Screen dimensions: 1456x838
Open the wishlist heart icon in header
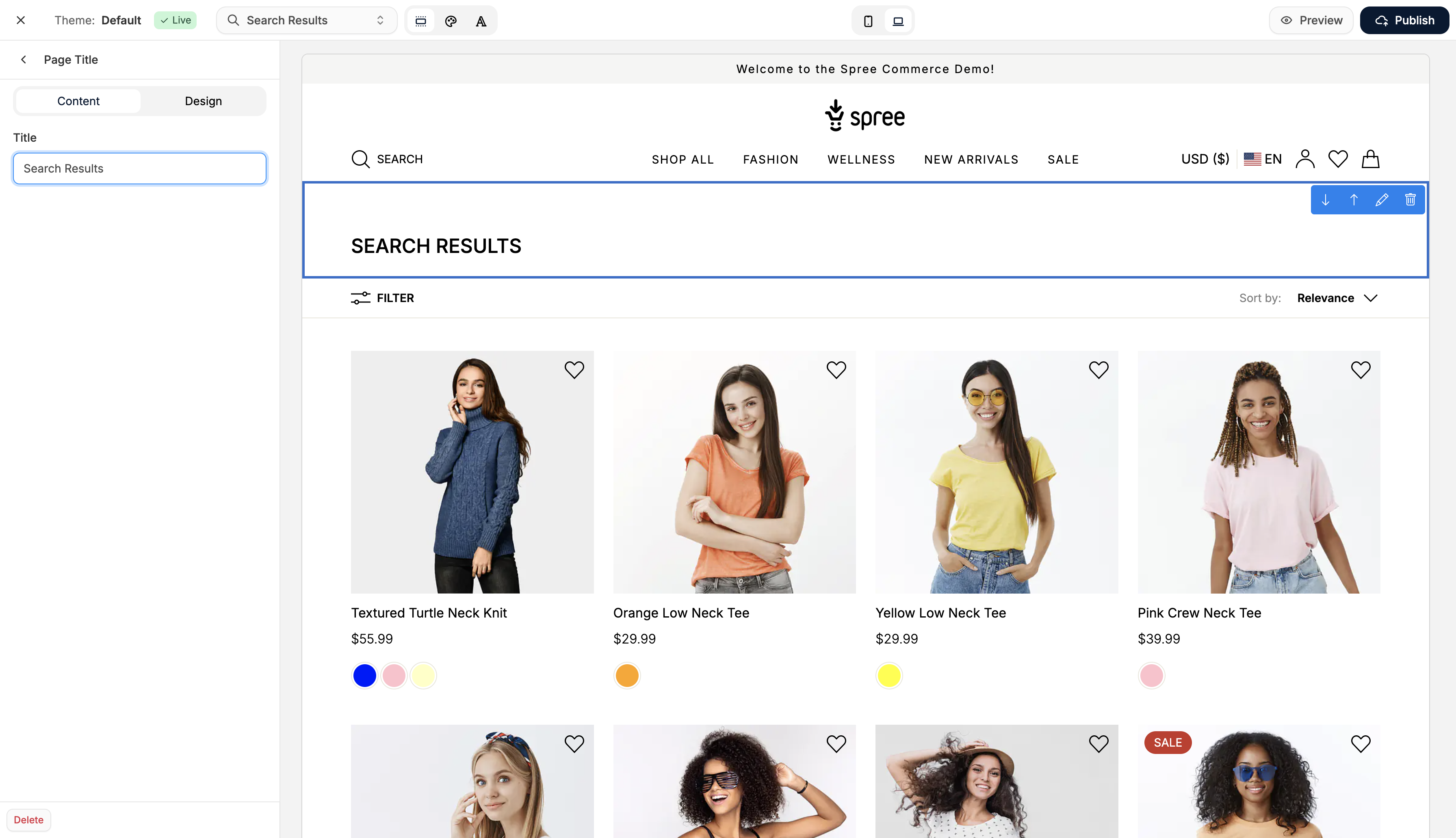tap(1337, 159)
